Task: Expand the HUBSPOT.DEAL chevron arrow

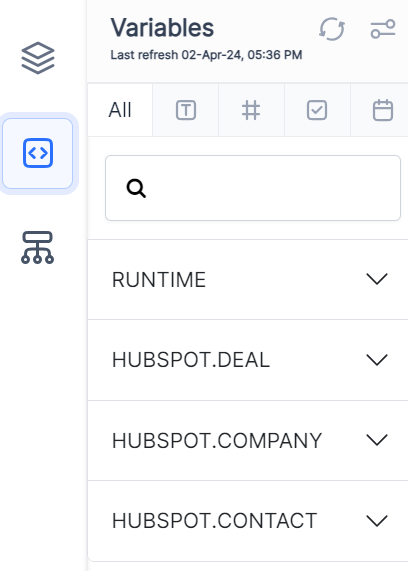Action: tap(377, 360)
